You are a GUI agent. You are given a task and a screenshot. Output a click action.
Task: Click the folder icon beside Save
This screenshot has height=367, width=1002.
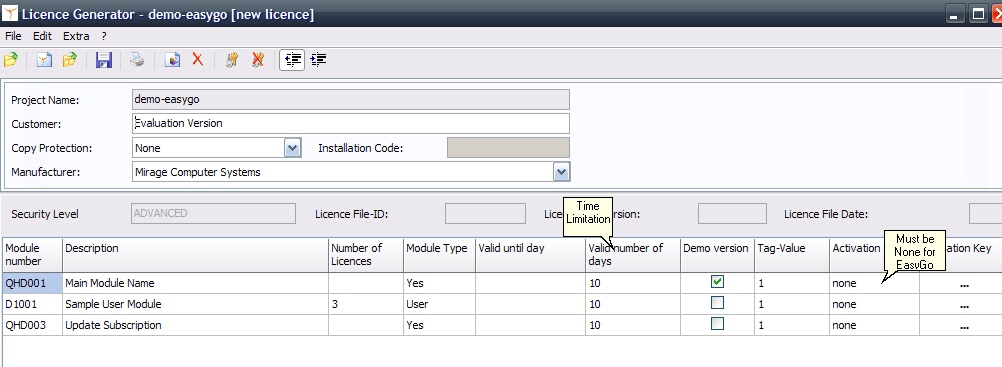70,60
